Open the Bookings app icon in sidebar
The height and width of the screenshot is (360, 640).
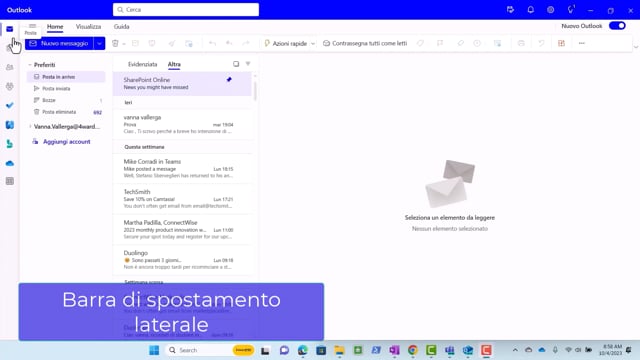[x=9, y=144]
